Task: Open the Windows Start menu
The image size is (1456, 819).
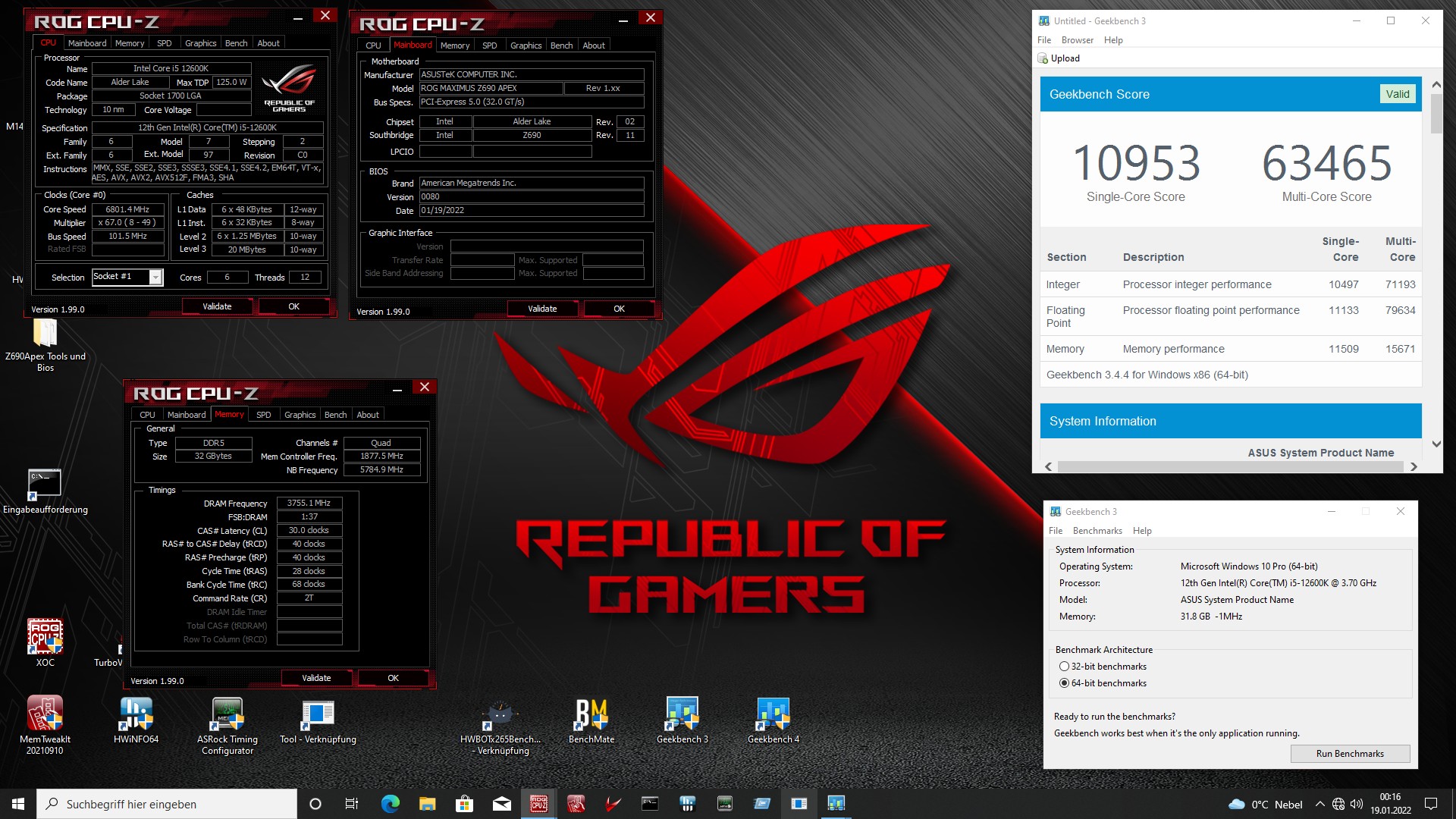Action: [x=18, y=804]
